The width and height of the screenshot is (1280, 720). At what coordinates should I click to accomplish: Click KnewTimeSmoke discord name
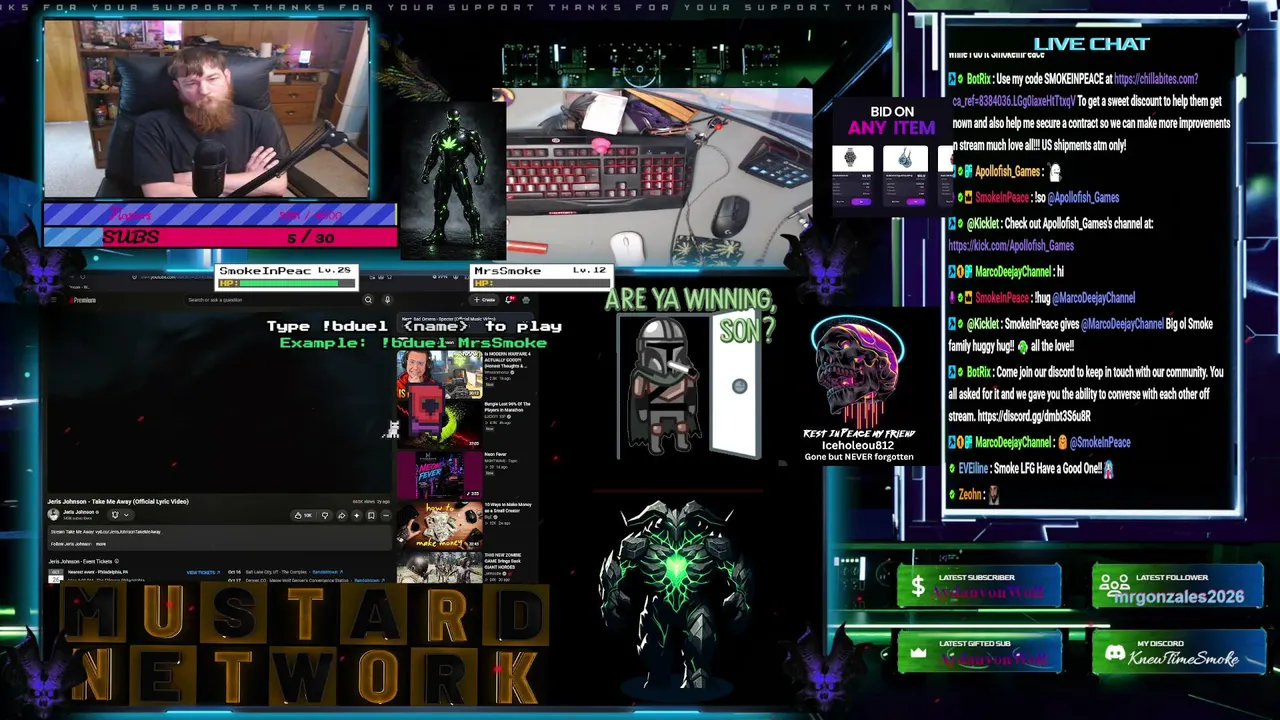click(1184, 659)
